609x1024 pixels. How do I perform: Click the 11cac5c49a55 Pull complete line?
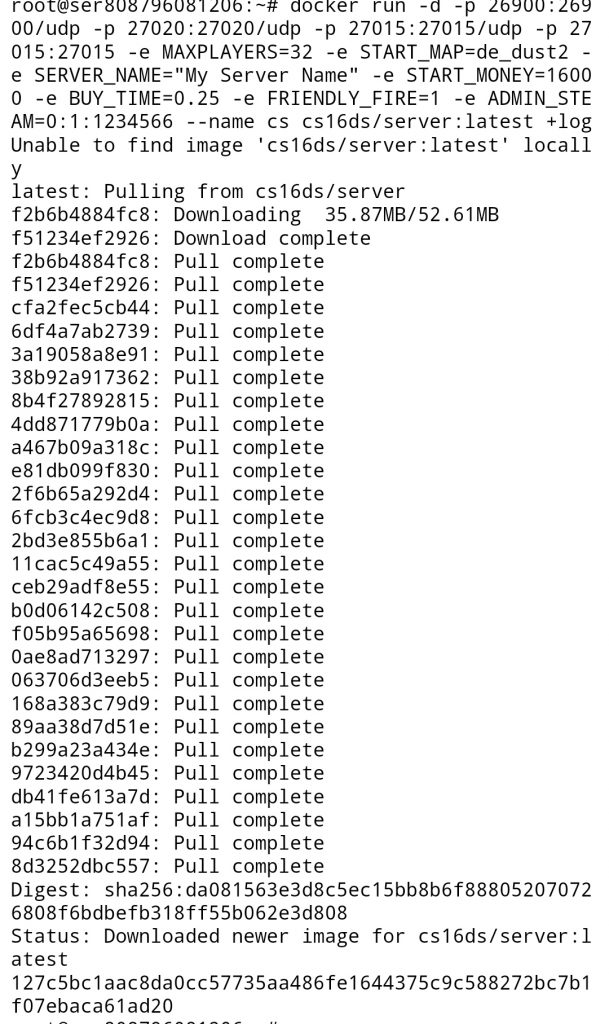point(167,564)
